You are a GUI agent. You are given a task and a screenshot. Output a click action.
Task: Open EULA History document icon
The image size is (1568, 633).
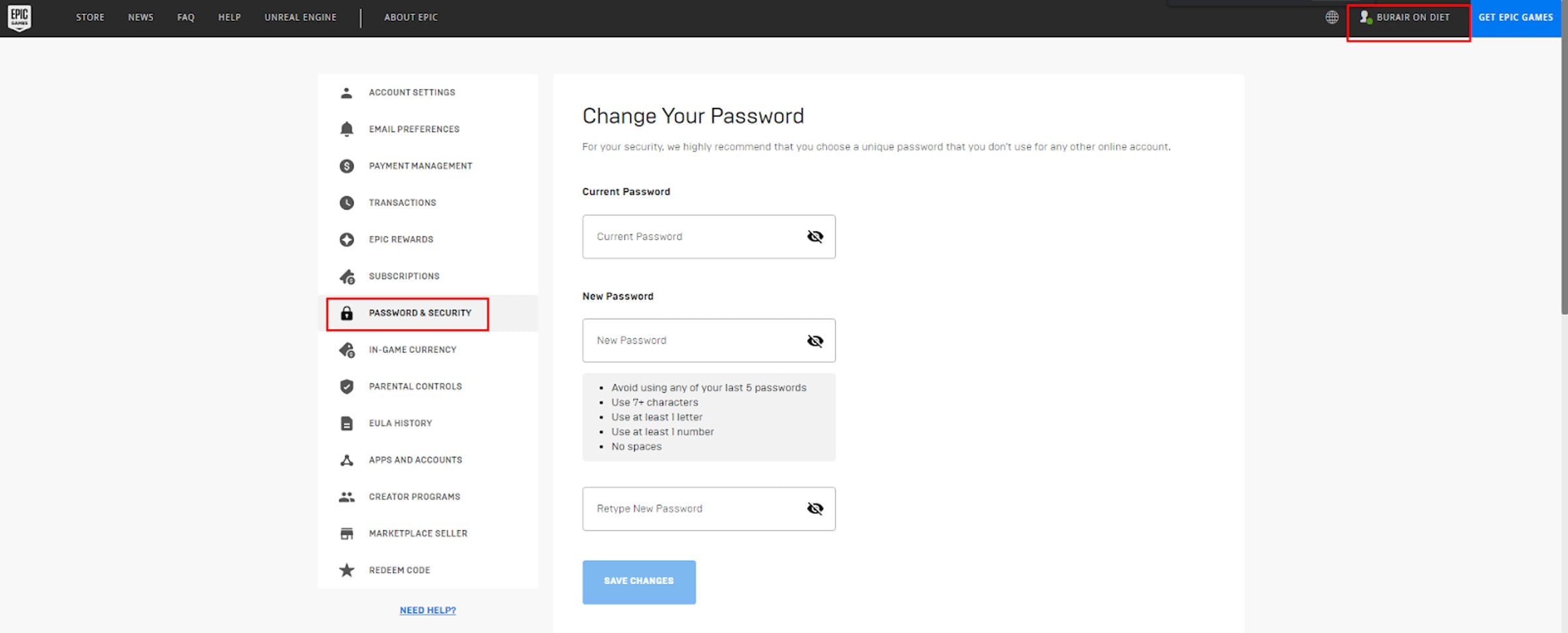346,423
